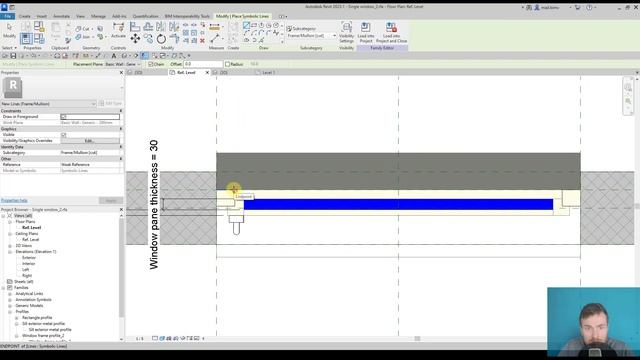Click the red Delete X icon

click(202, 40)
